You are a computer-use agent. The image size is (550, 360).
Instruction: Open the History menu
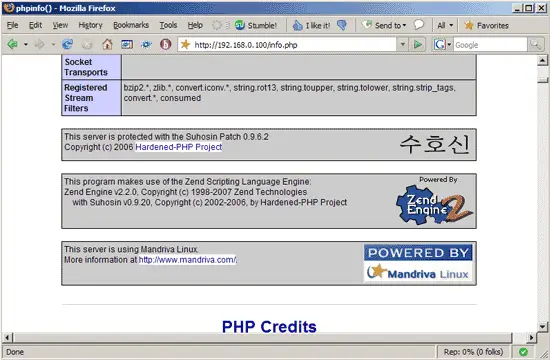[90, 25]
